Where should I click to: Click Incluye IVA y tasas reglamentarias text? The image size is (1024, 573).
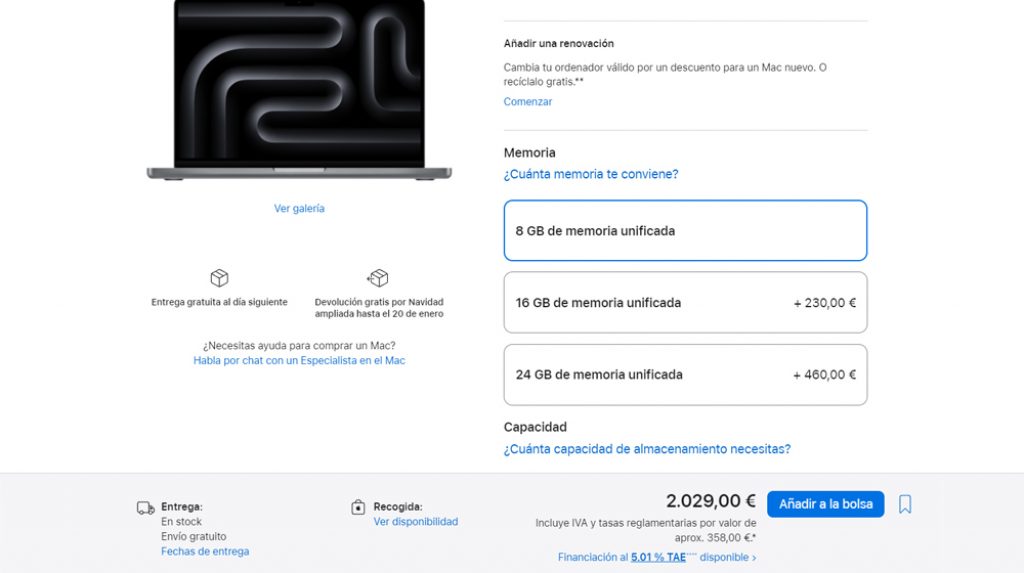pyautogui.click(x=646, y=530)
